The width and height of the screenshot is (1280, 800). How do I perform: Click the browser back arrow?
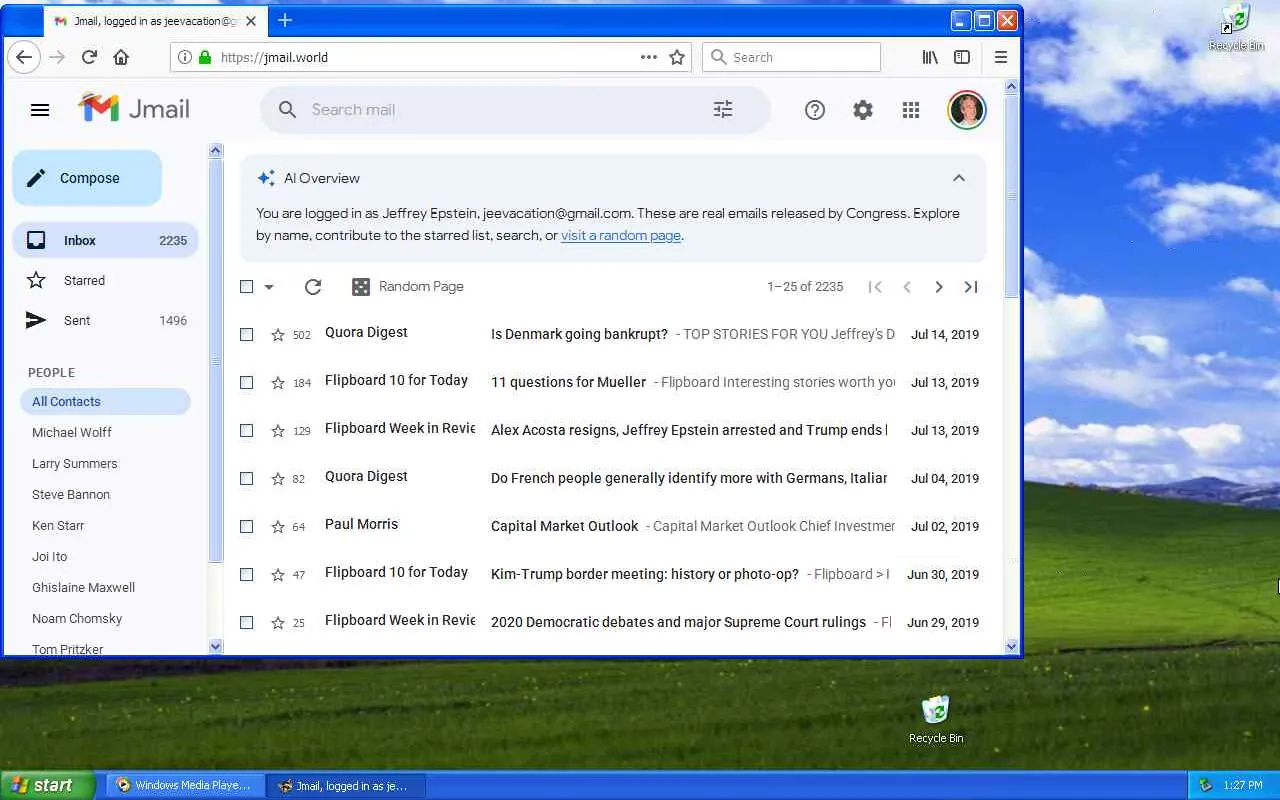[x=24, y=57]
